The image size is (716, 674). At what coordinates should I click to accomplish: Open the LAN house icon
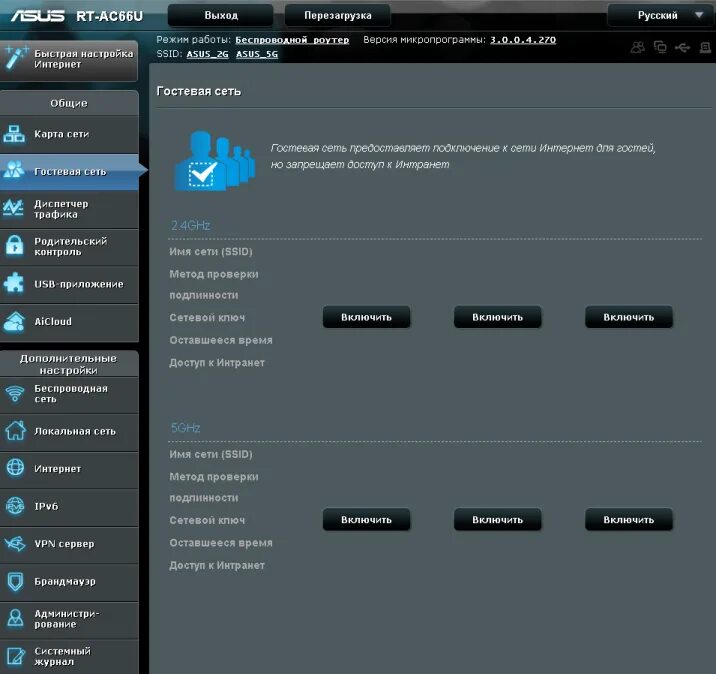pyautogui.click(x=15, y=431)
